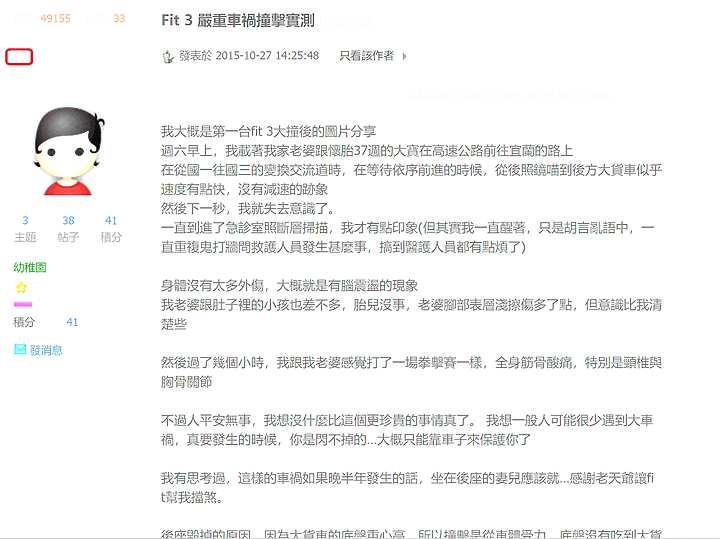Click the title Fit 3 嚴重車禍撞擊實測
Image resolution: width=720 pixels, height=539 pixels.
[x=238, y=20]
